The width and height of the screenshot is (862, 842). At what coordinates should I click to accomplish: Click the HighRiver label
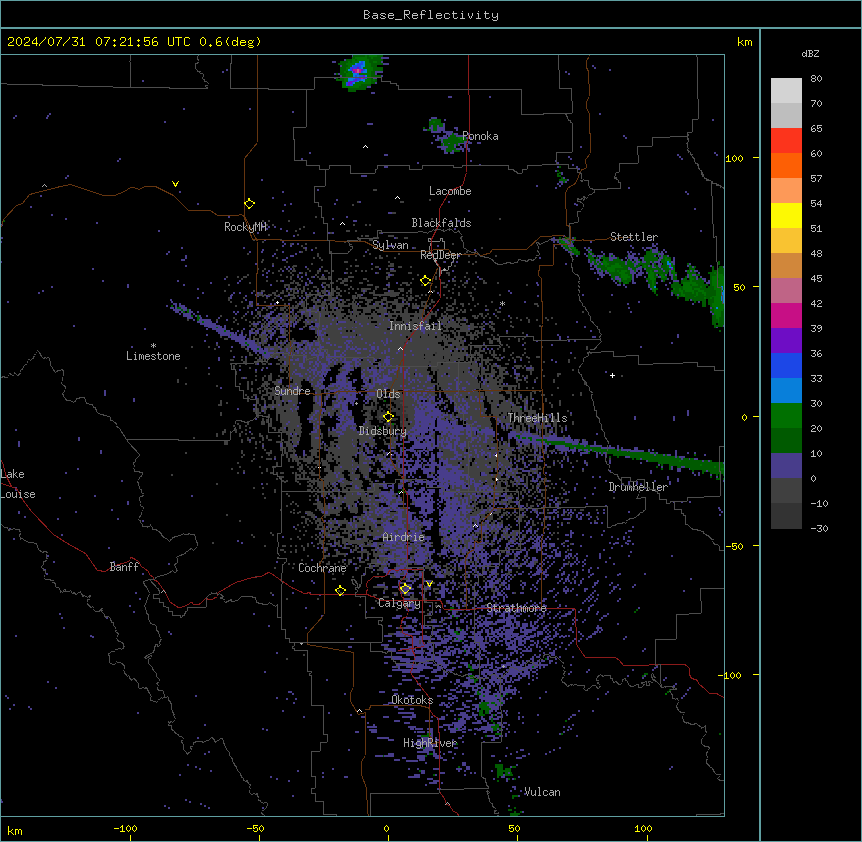click(x=430, y=743)
